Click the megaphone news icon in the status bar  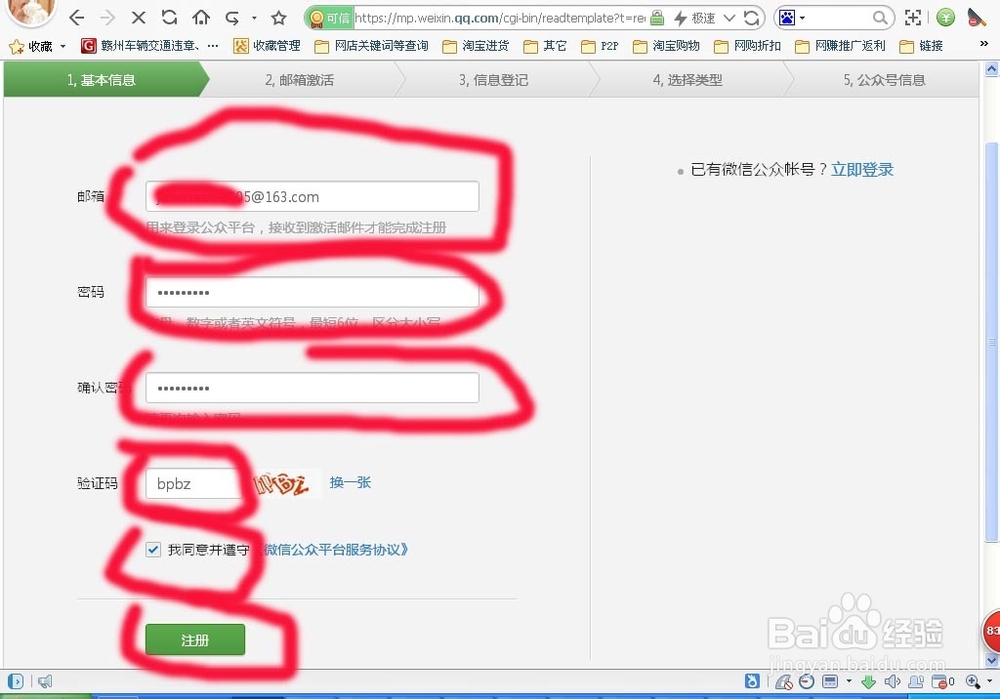click(45, 681)
